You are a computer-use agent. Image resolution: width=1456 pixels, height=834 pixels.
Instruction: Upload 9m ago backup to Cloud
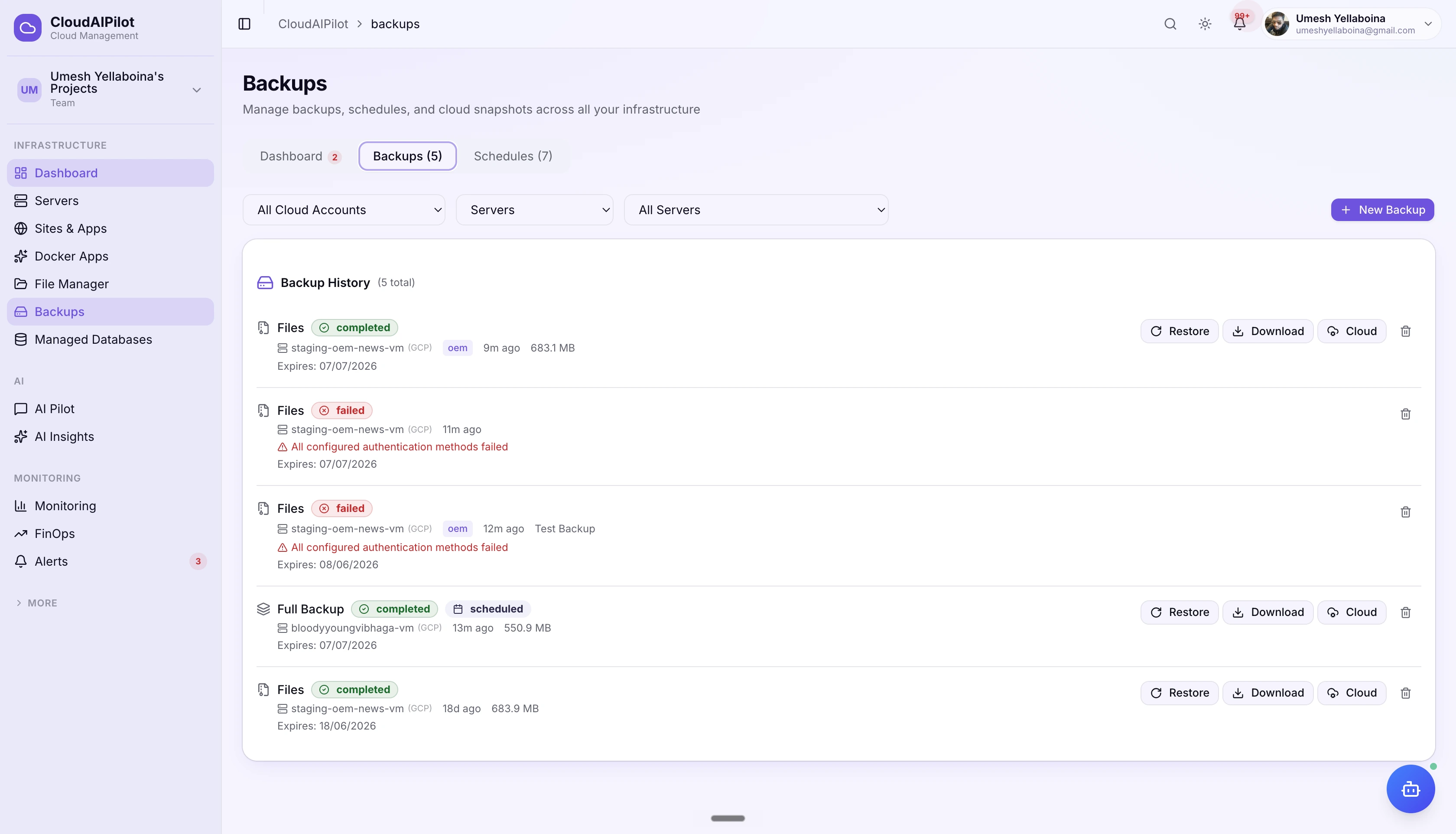1352,331
